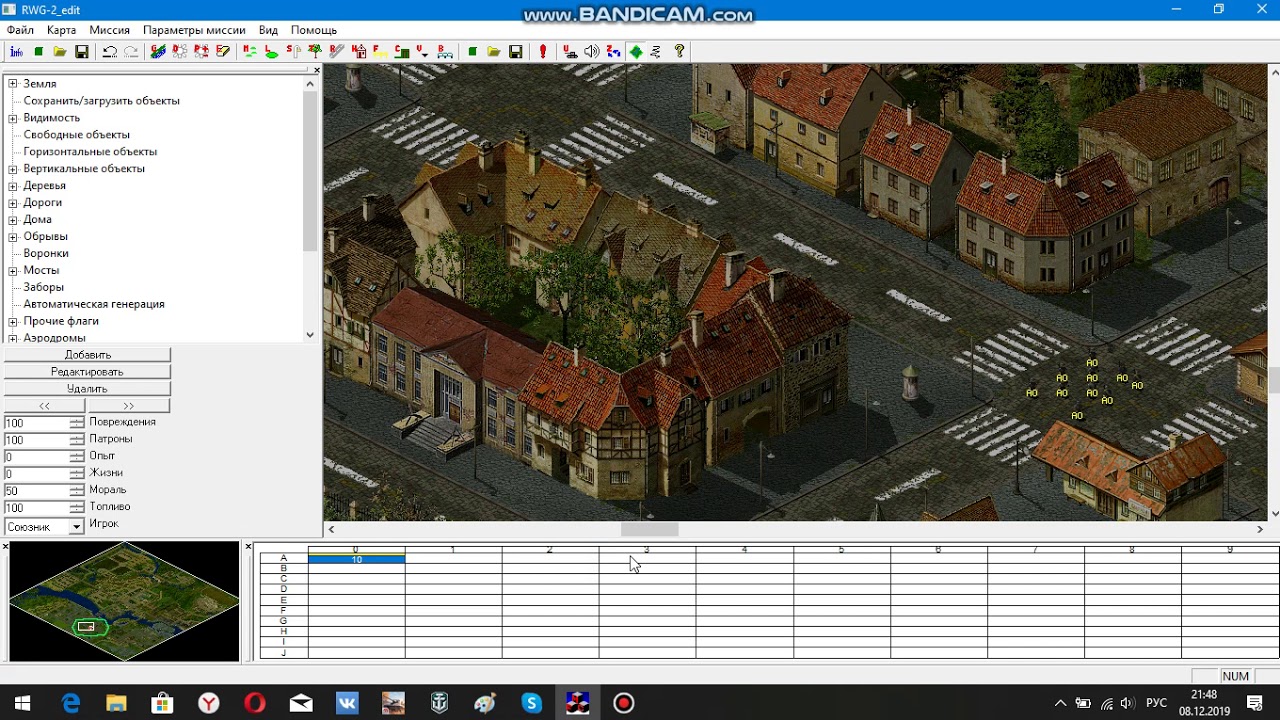Click the green square icon beside Info

(38, 52)
